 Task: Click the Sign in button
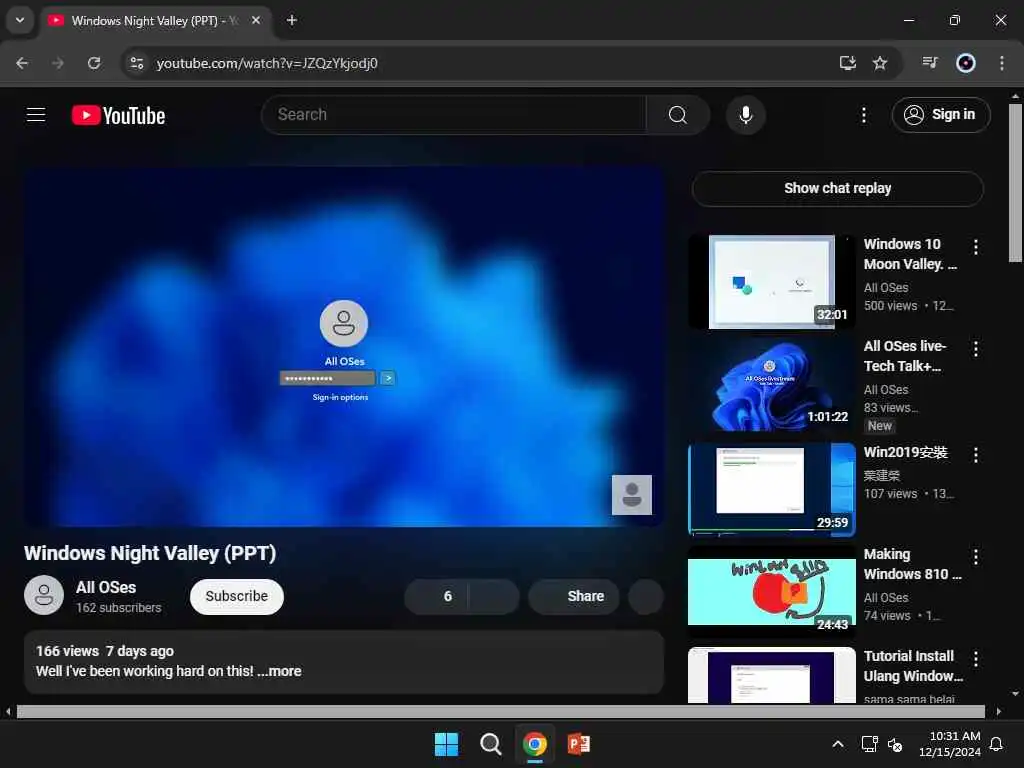coord(940,115)
